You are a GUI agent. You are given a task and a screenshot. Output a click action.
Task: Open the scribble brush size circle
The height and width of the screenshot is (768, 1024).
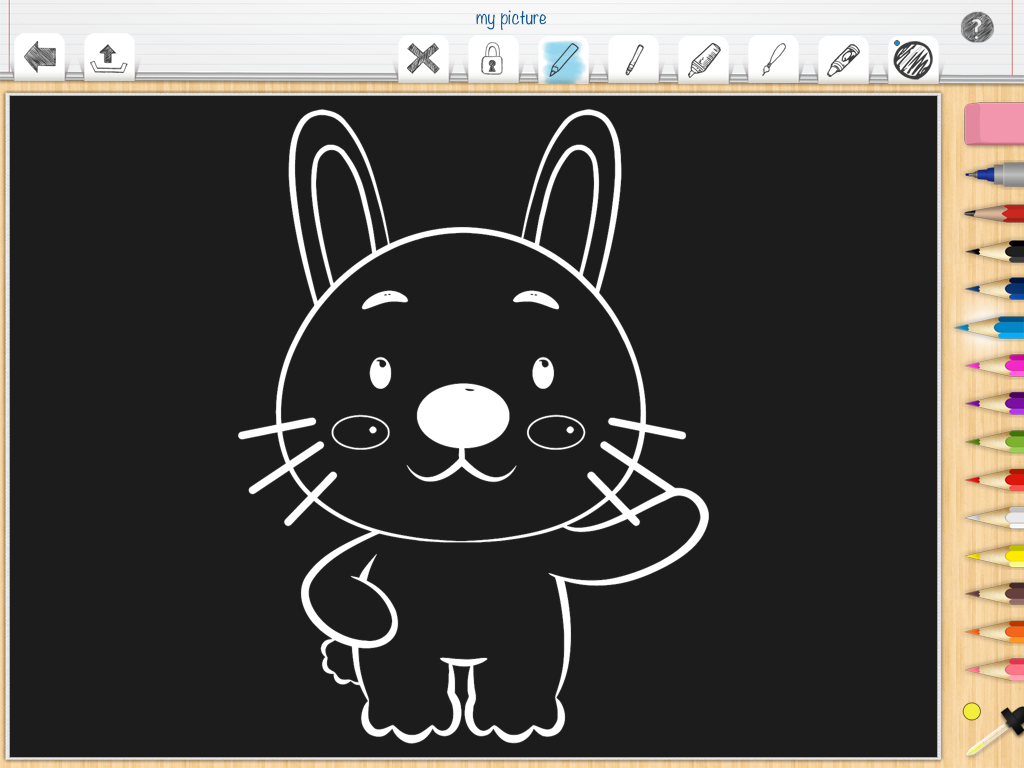913,60
